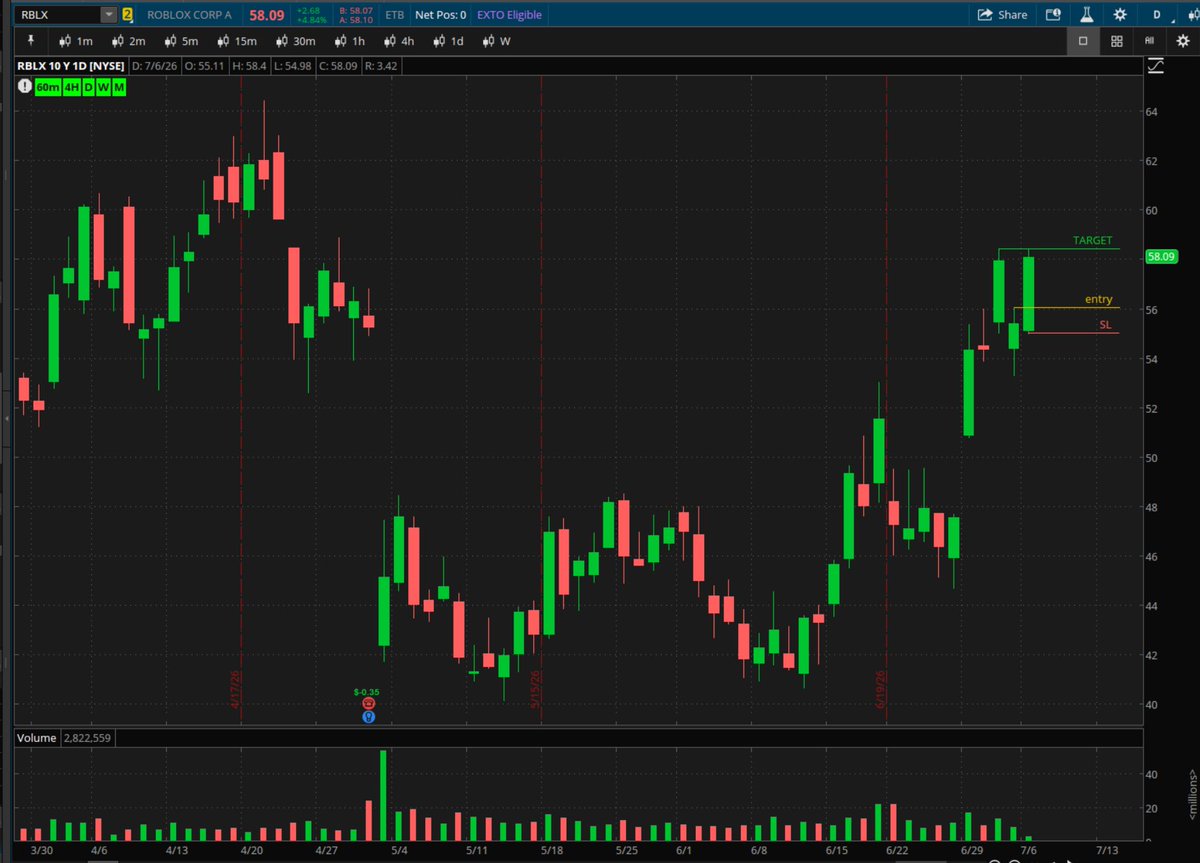Select the 1d timeframe button

point(448,41)
